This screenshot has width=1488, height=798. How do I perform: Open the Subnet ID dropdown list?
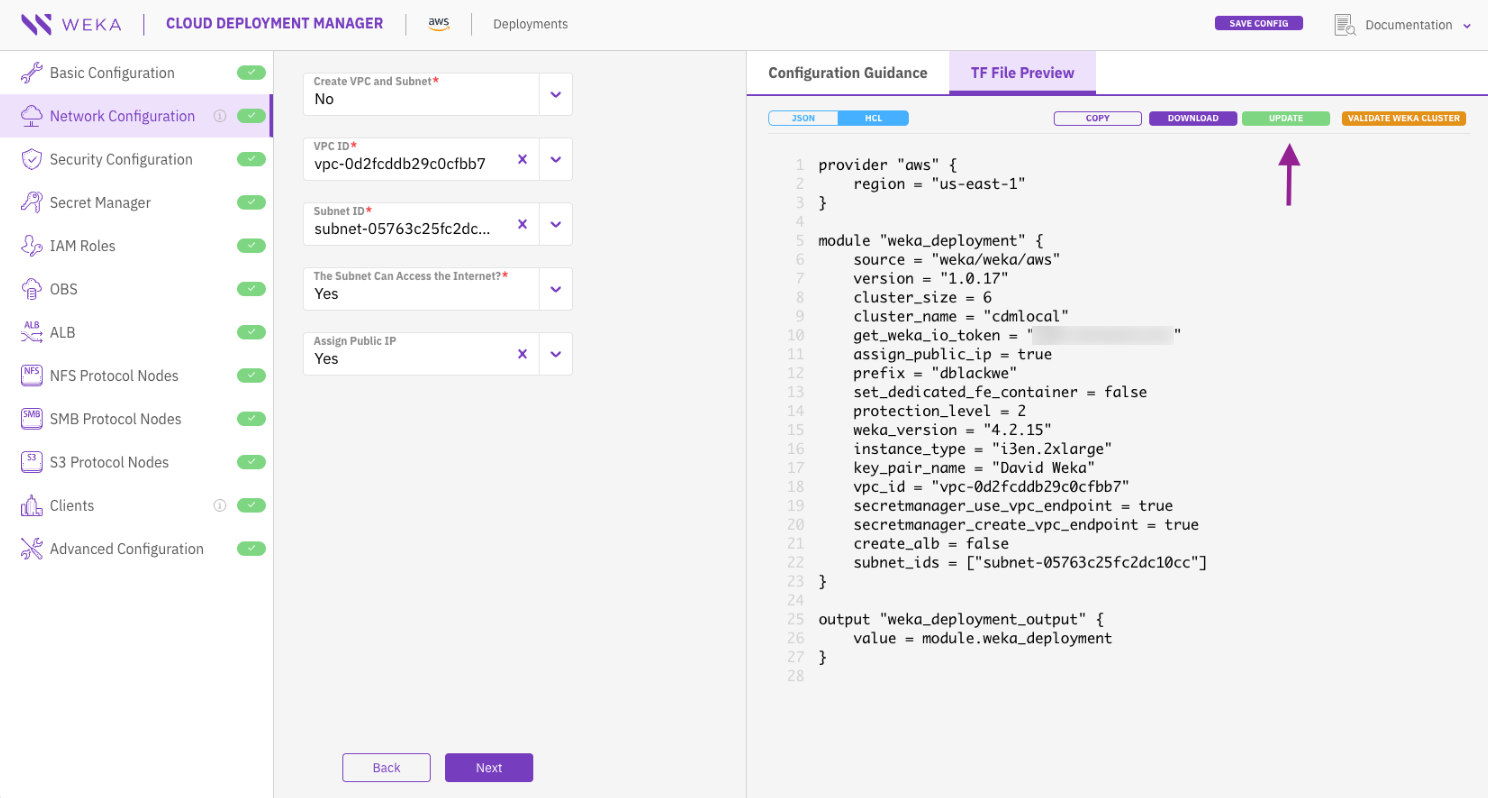click(x=556, y=224)
